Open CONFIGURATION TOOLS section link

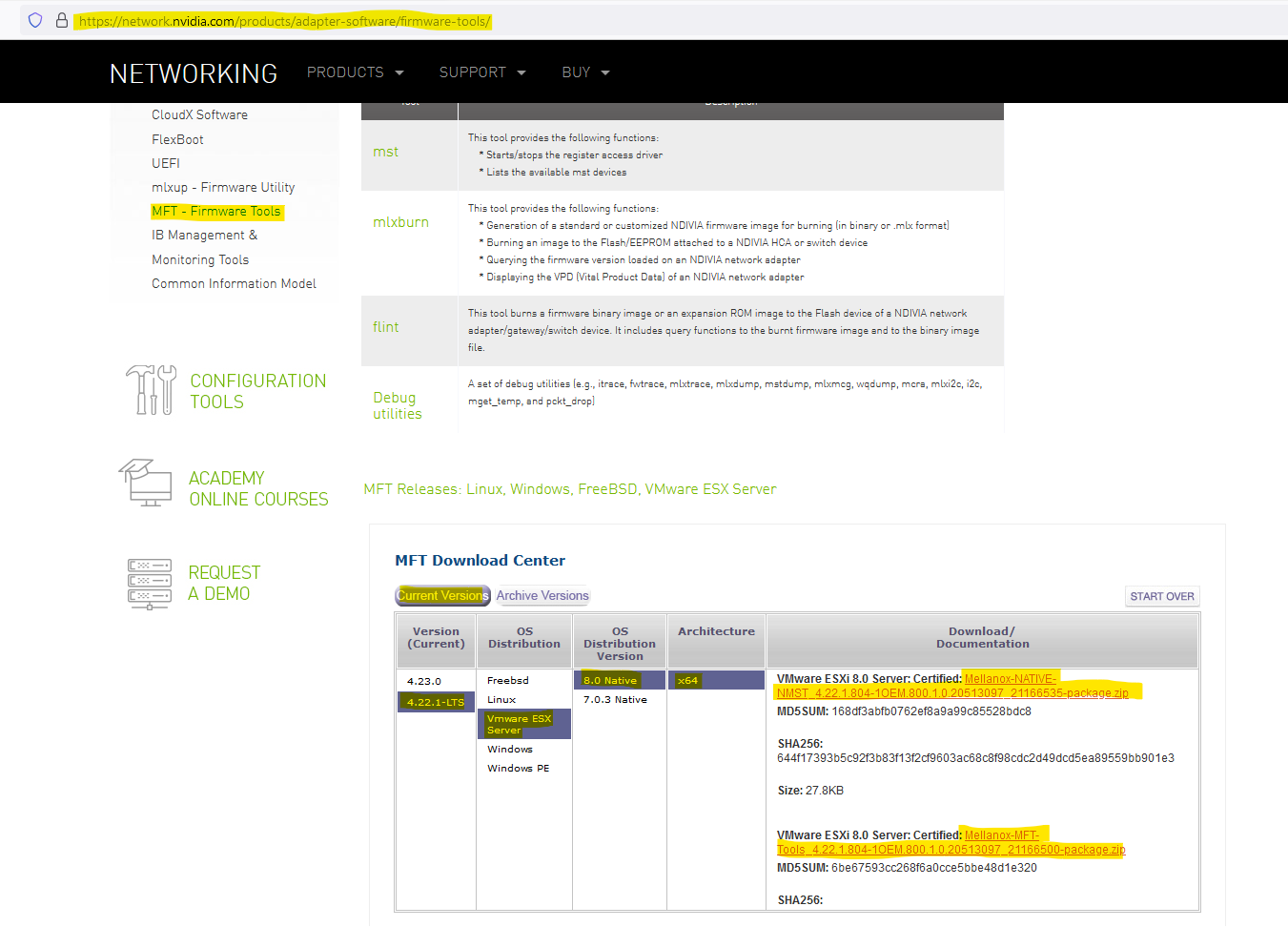[x=257, y=391]
